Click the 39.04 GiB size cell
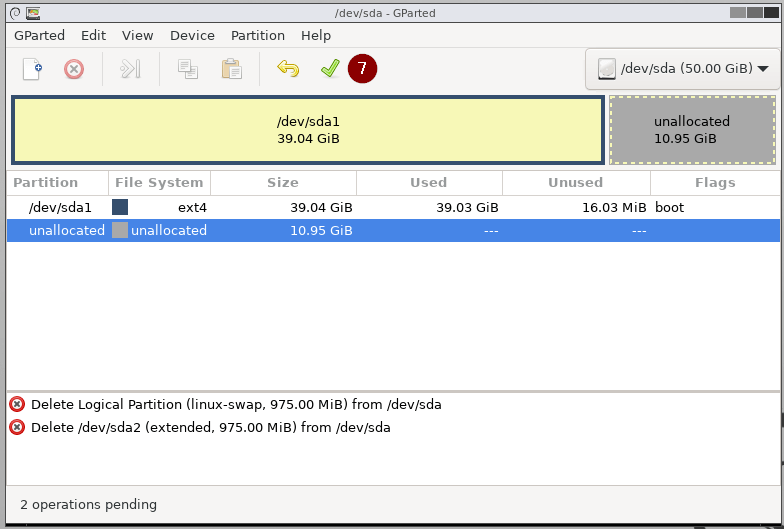Viewport: 784px width, 529px height. click(x=321, y=208)
